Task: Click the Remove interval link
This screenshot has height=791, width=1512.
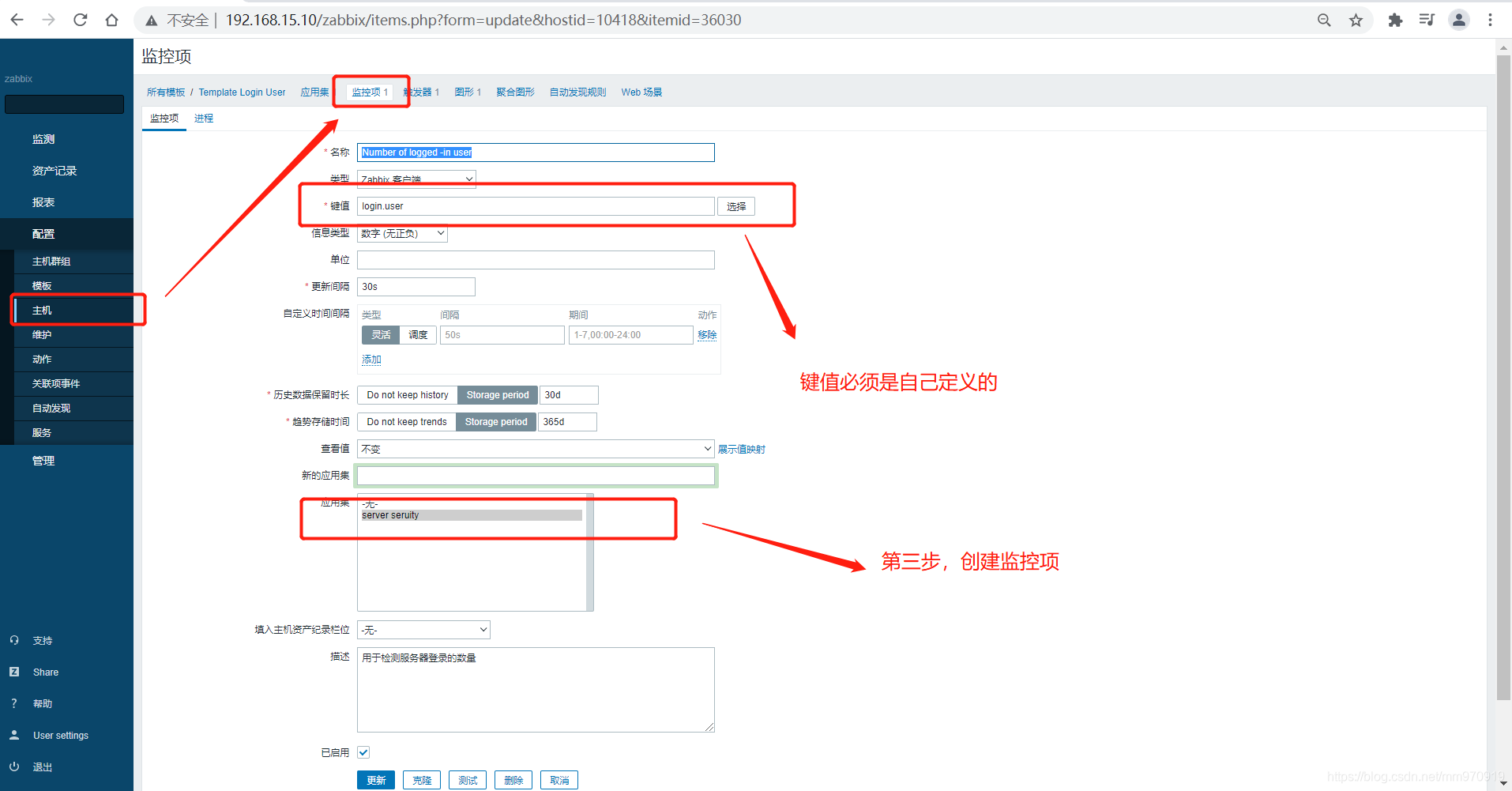Action: [x=707, y=335]
